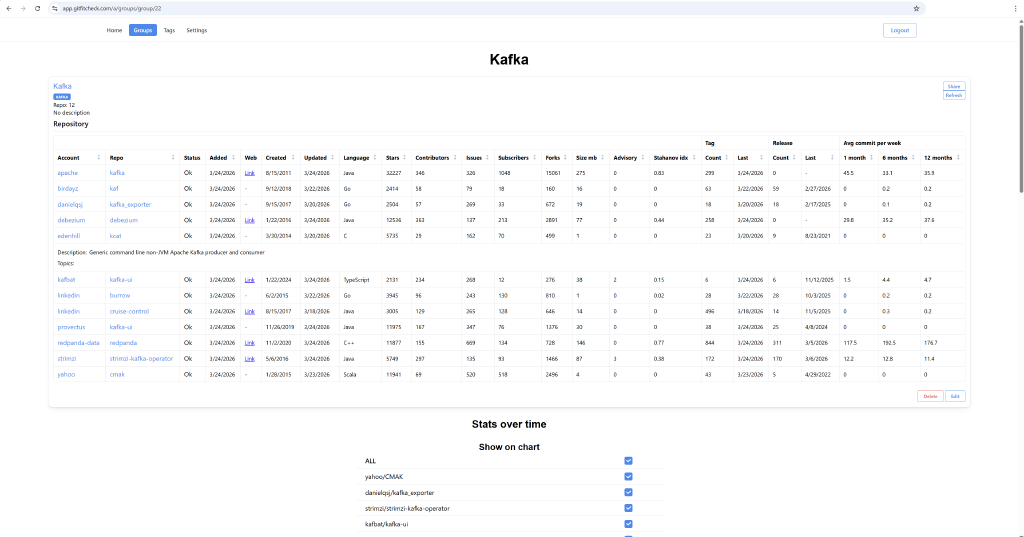Uncheck danielqsj/kafka_exporter on chart

(x=628, y=493)
